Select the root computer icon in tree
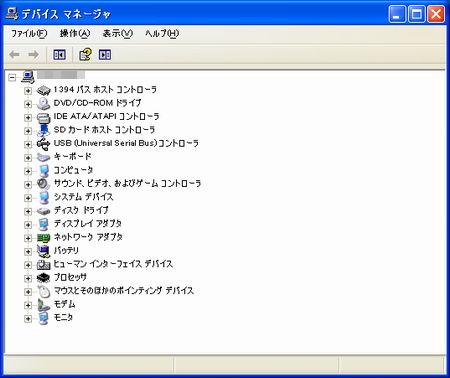Image resolution: width=450 pixels, height=378 pixels. 28,77
